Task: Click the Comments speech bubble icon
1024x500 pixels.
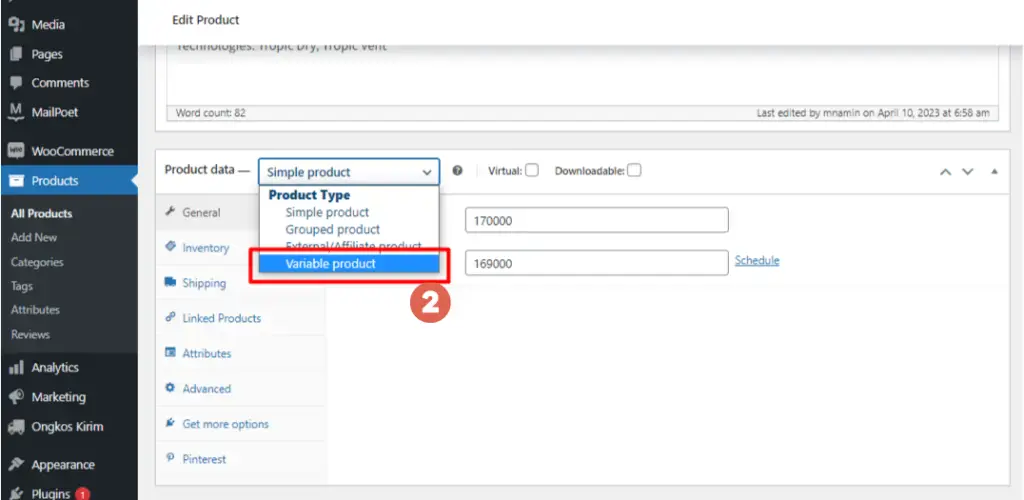Action: tap(16, 83)
